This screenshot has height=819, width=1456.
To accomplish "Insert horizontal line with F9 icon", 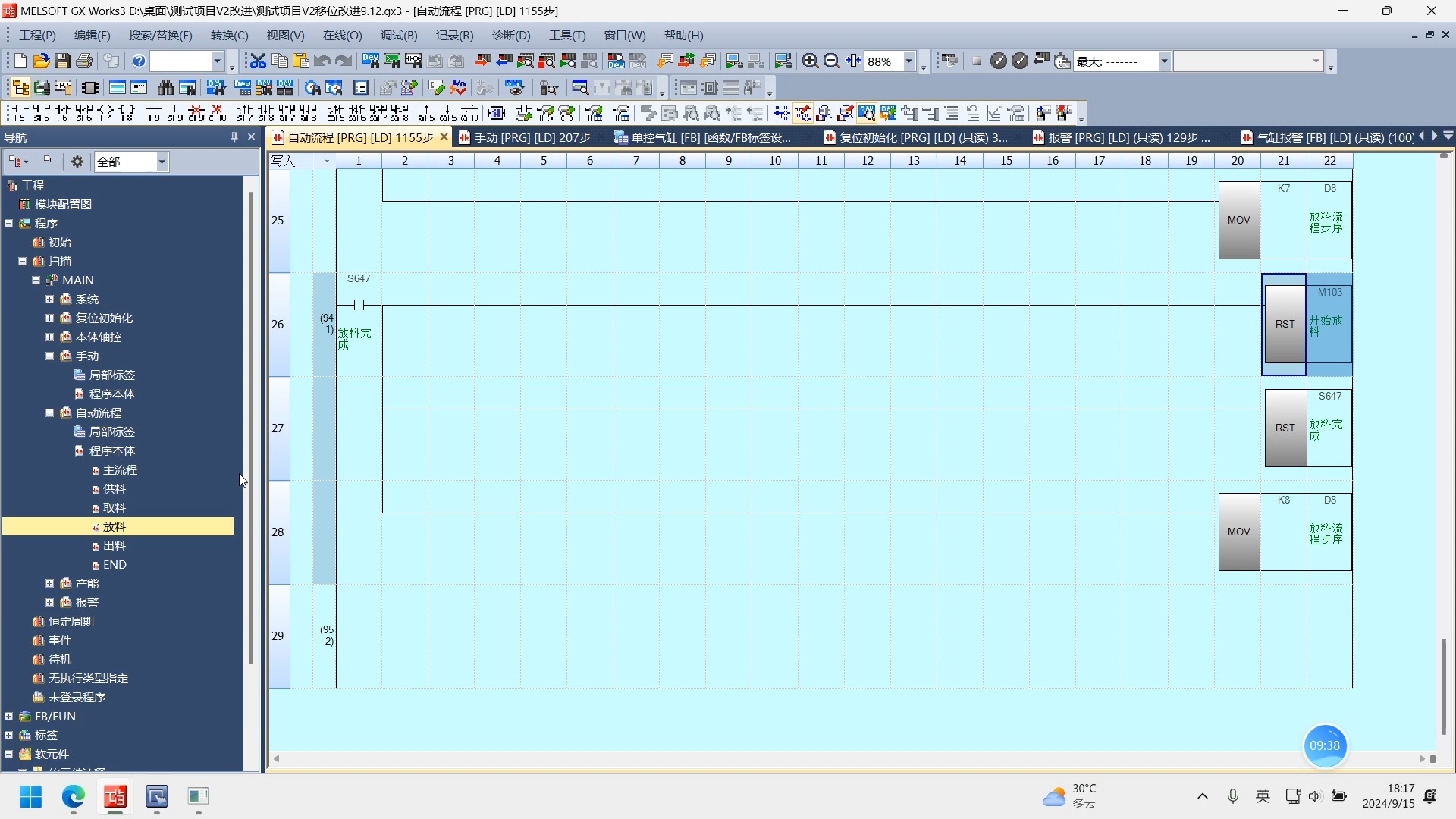I will [153, 114].
